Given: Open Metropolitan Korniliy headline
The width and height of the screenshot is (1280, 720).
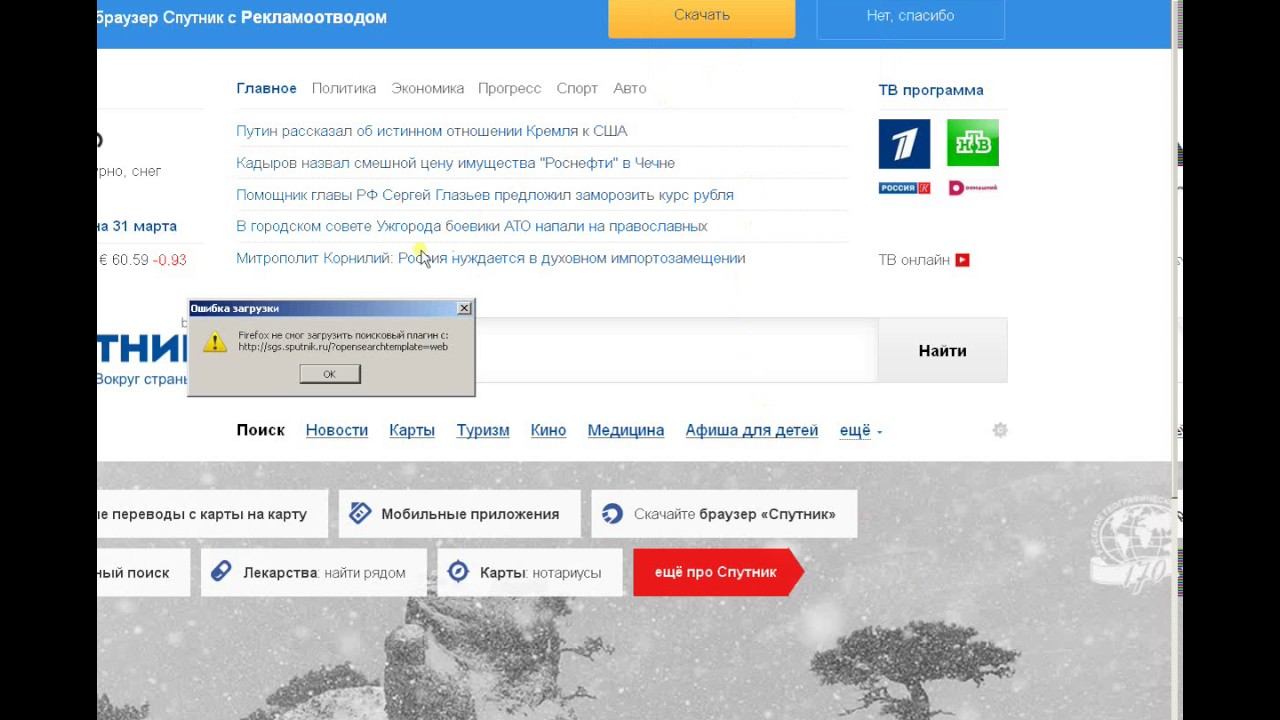Looking at the screenshot, I should [x=491, y=258].
